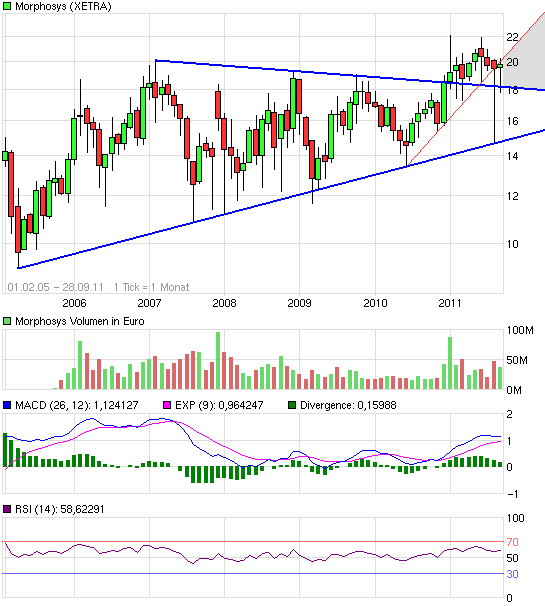Click the dark green Divergence legend swatch

point(292,405)
